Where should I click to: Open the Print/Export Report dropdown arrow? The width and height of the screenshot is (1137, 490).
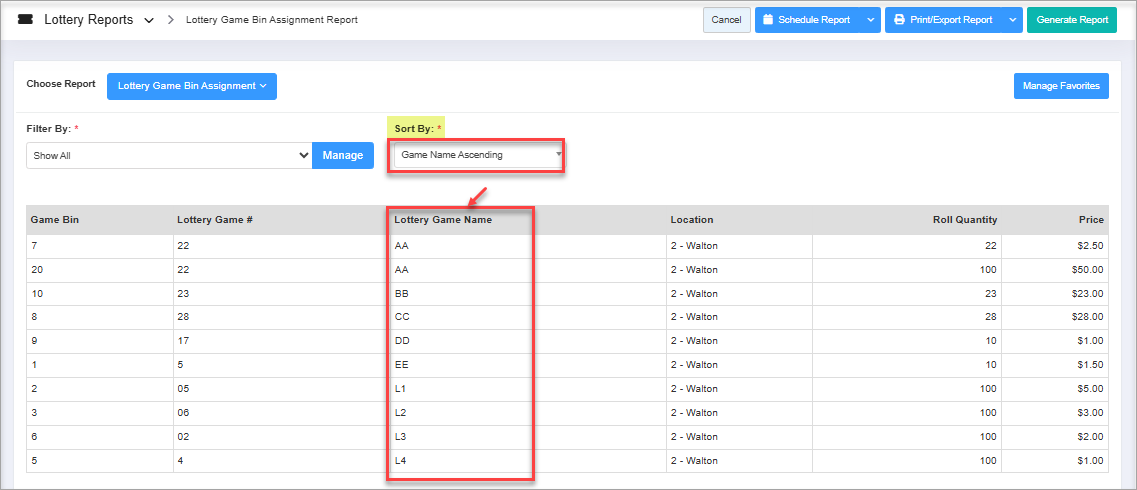(1012, 20)
